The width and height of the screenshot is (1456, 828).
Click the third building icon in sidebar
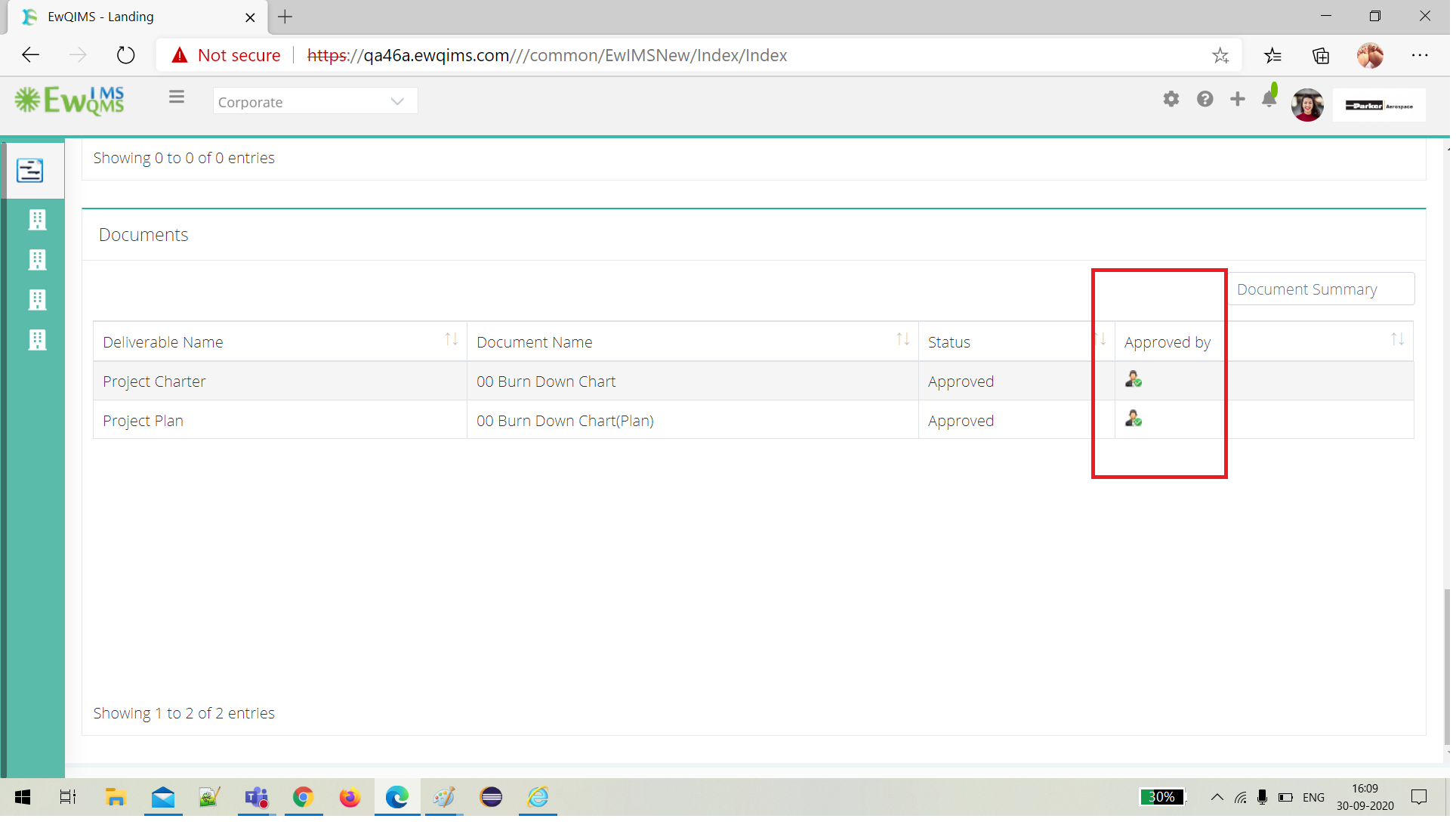click(x=37, y=300)
